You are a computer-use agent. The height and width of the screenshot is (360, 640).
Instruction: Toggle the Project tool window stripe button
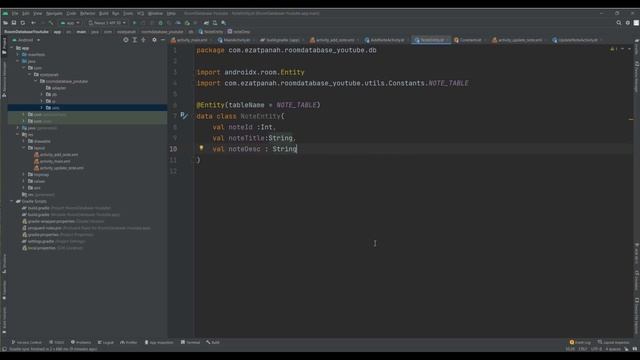tap(4, 46)
